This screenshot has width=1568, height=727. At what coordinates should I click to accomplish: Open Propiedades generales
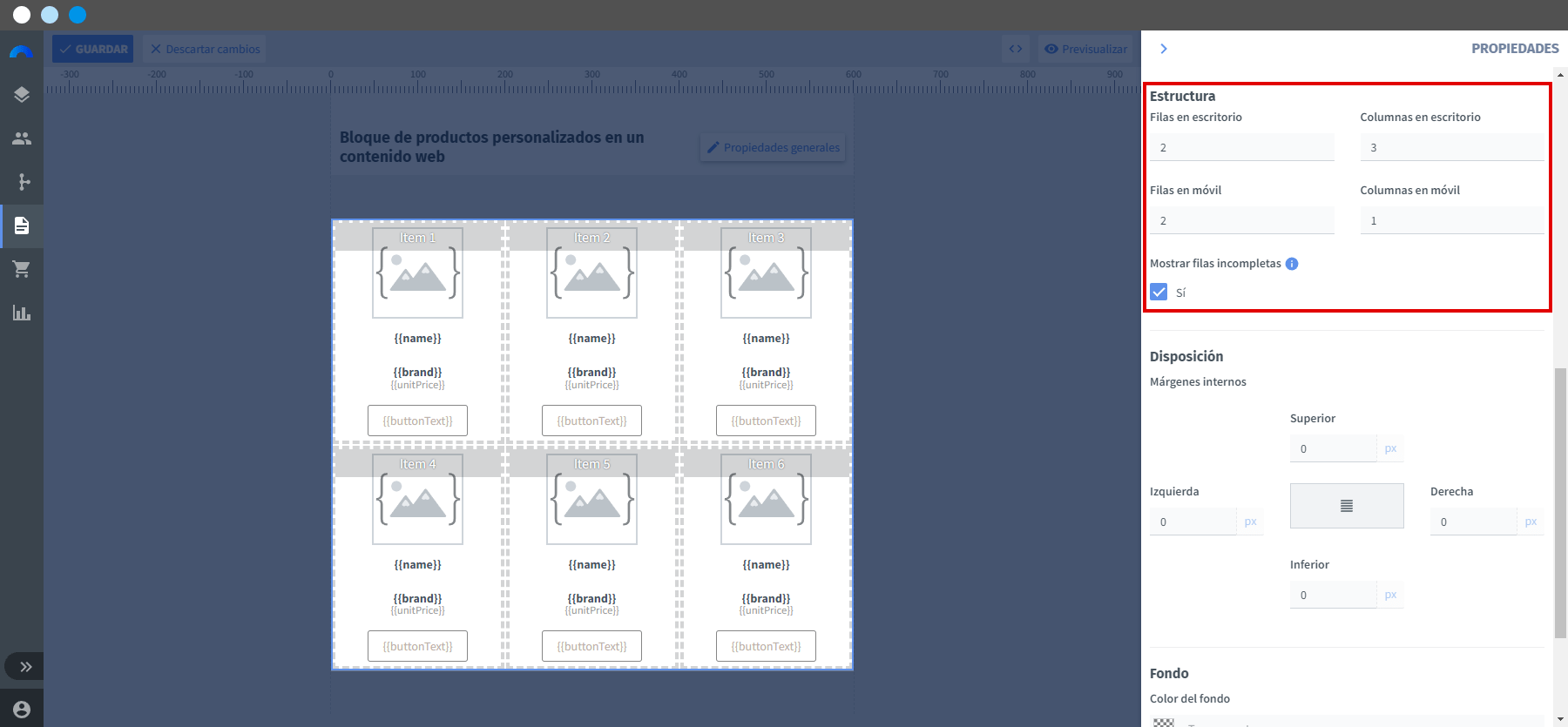773,147
